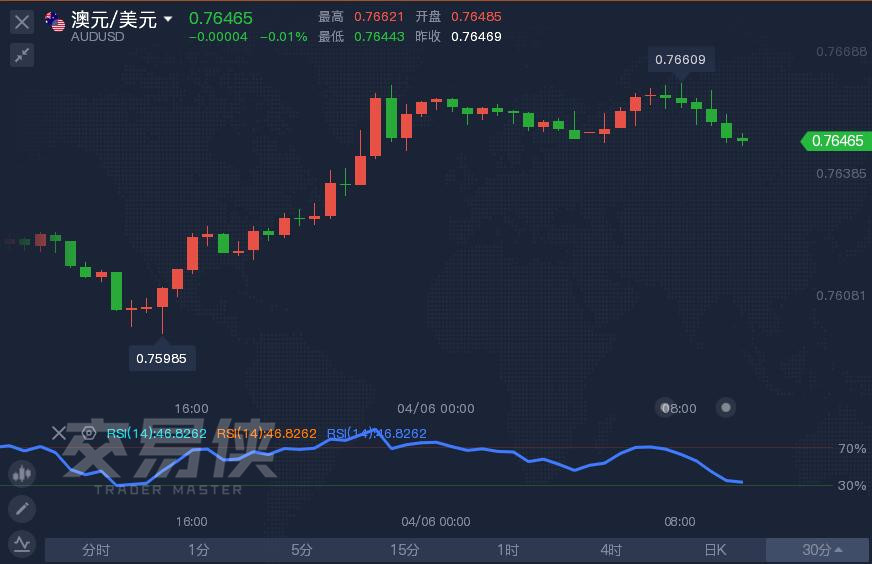Collapse the fullscreen chart view

point(22,55)
